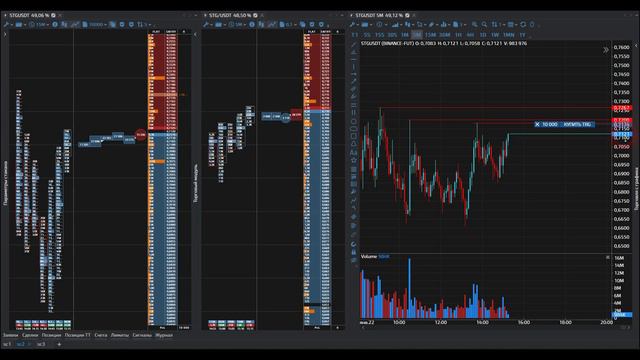Click the 0,7600 price axis label
This screenshot has height=360, width=640.
[621, 47]
